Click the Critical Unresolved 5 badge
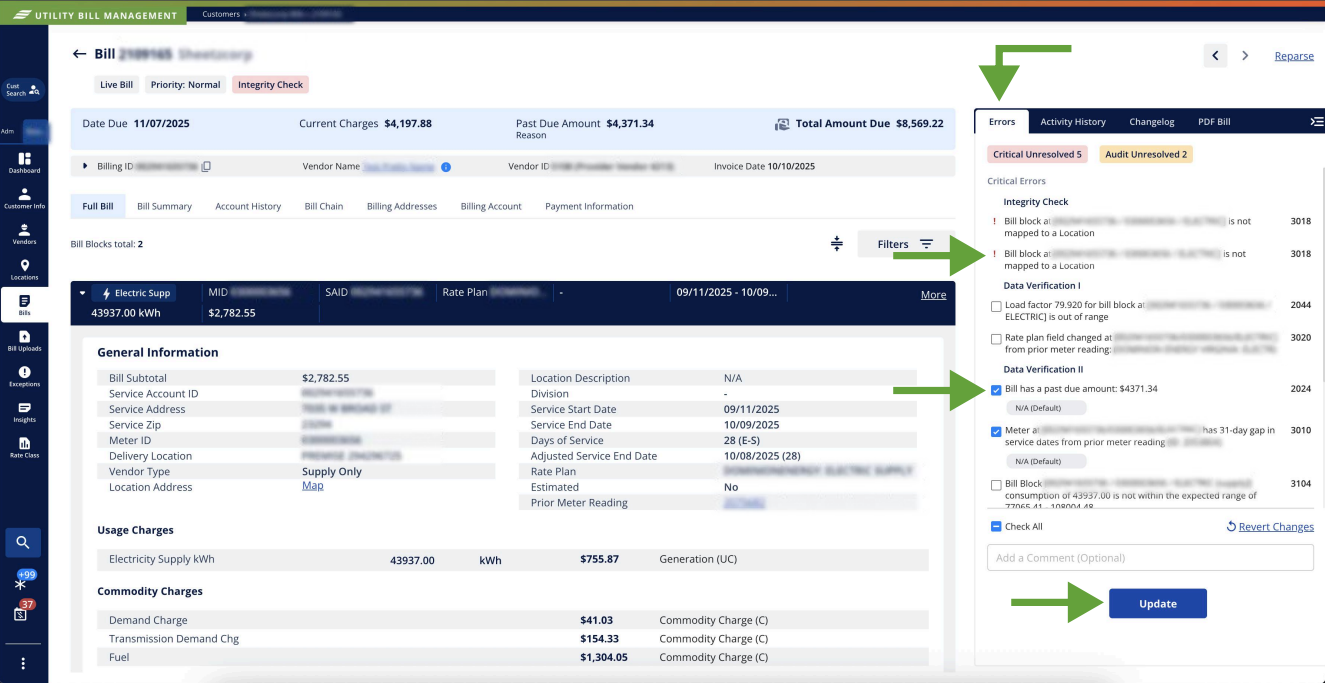This screenshot has width=1325, height=683. [x=1037, y=154]
